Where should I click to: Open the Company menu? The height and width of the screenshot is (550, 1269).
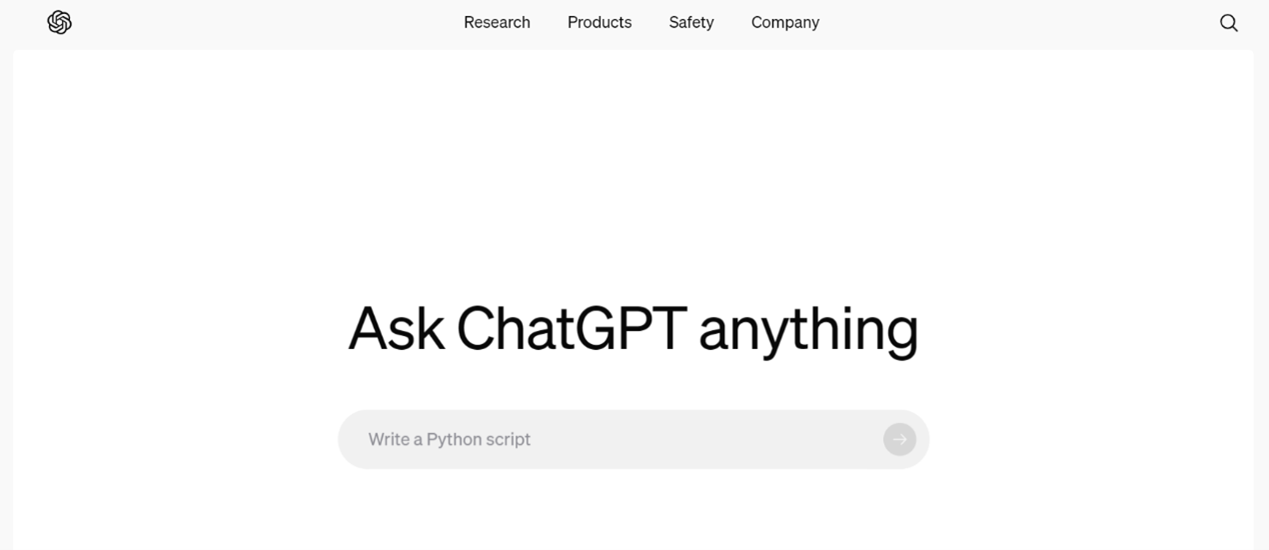pyautogui.click(x=785, y=22)
